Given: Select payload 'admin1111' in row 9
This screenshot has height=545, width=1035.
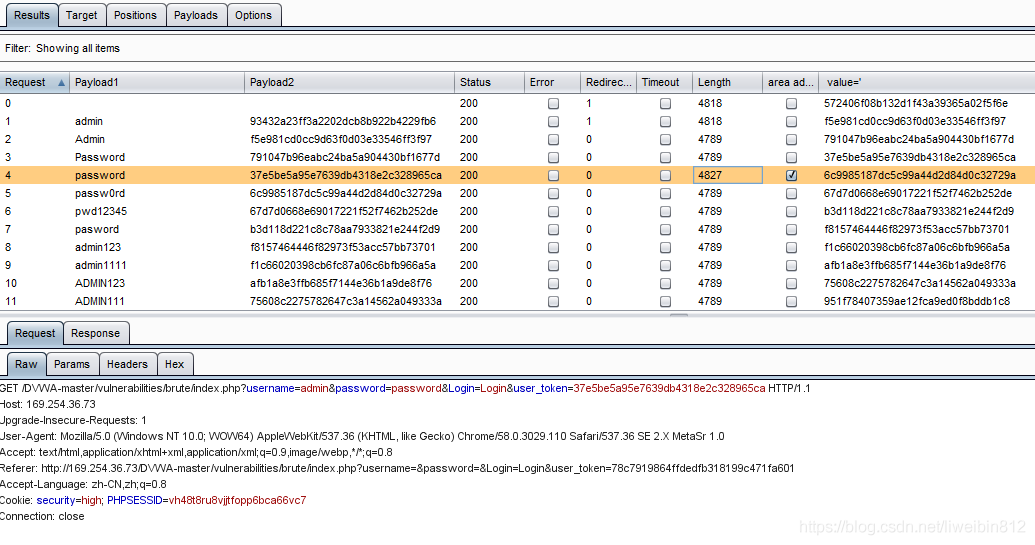Looking at the screenshot, I should click(100, 265).
